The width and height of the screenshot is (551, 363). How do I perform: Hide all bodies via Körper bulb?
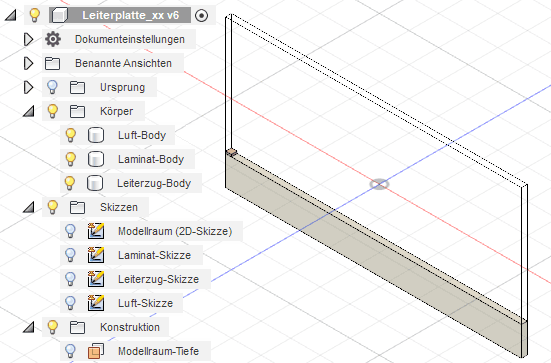(x=52, y=111)
